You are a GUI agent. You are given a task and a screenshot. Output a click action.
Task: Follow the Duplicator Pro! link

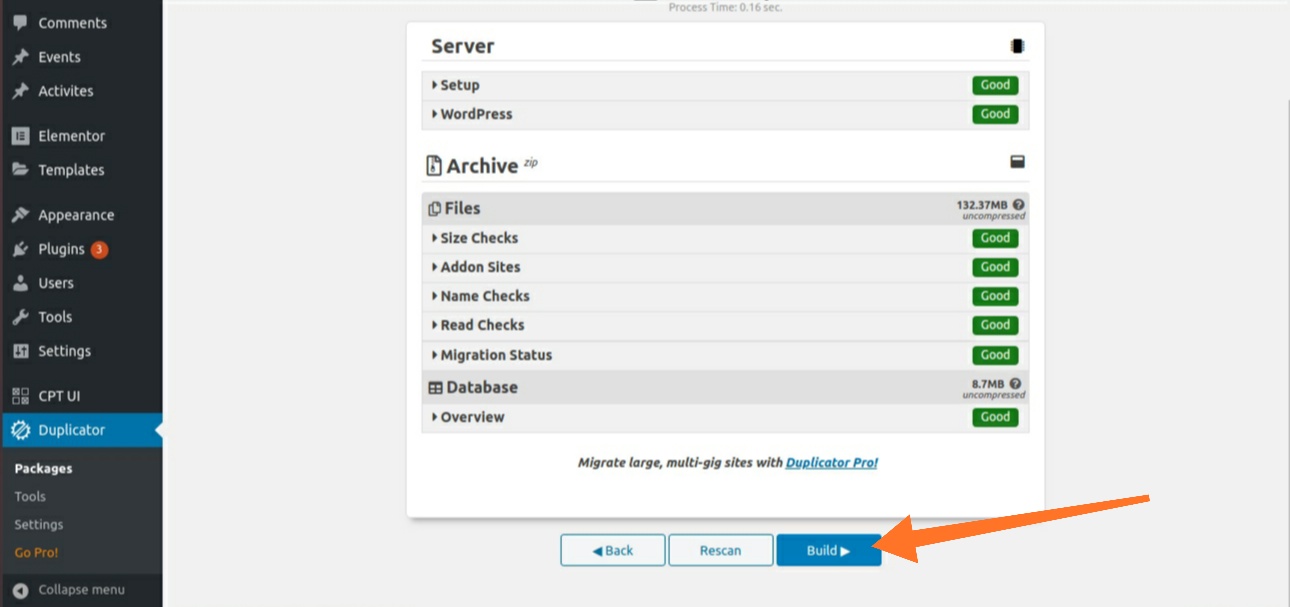coord(831,463)
